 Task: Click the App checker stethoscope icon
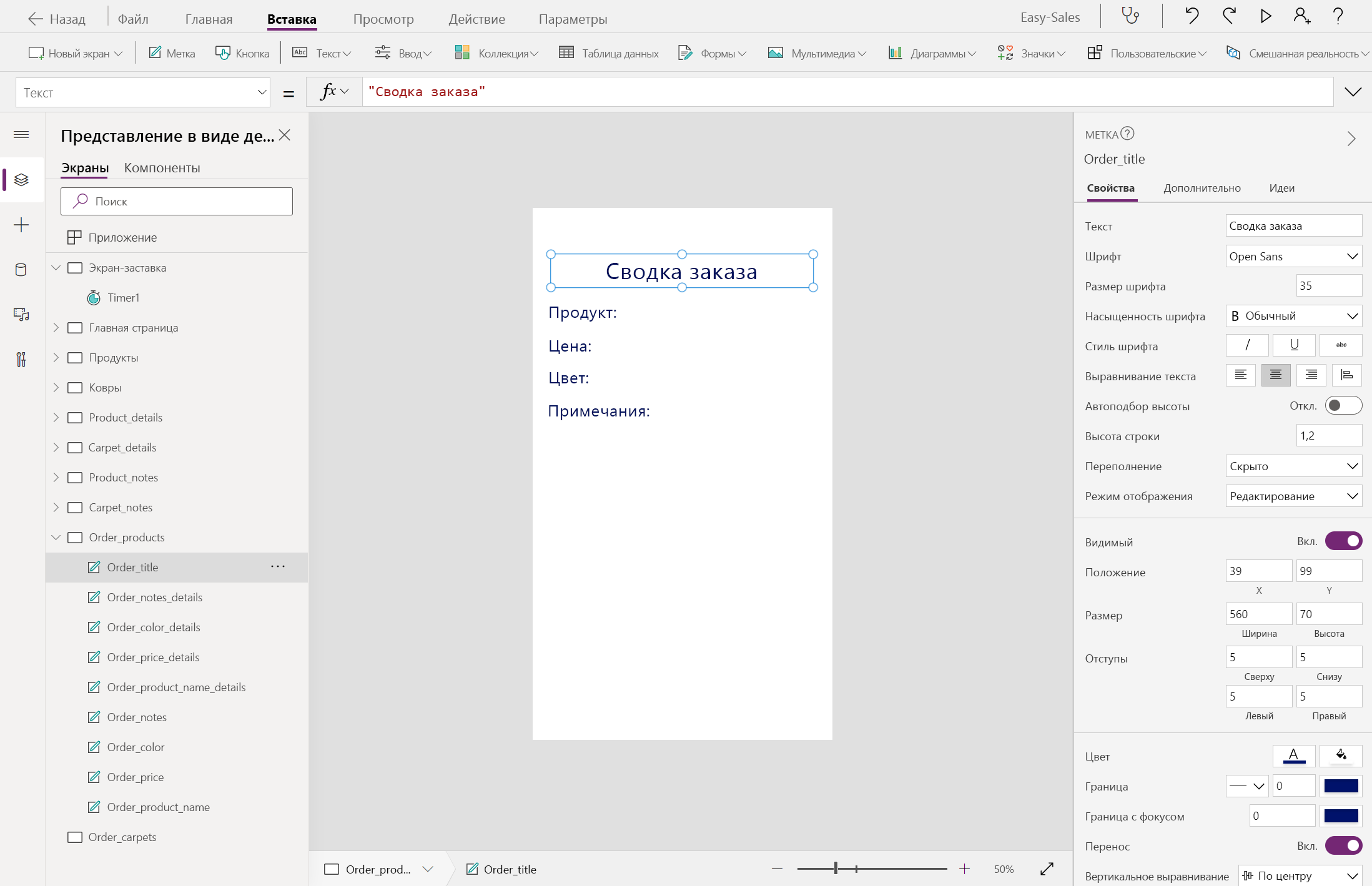(1130, 16)
